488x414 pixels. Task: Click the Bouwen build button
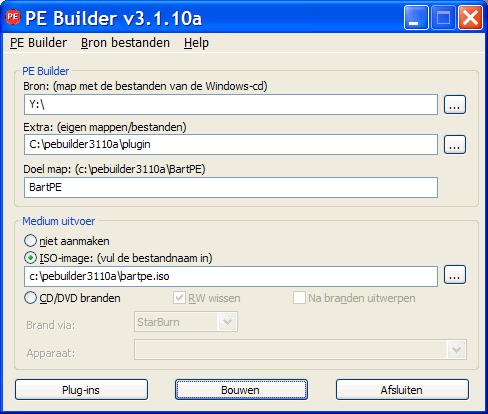[x=241, y=389]
